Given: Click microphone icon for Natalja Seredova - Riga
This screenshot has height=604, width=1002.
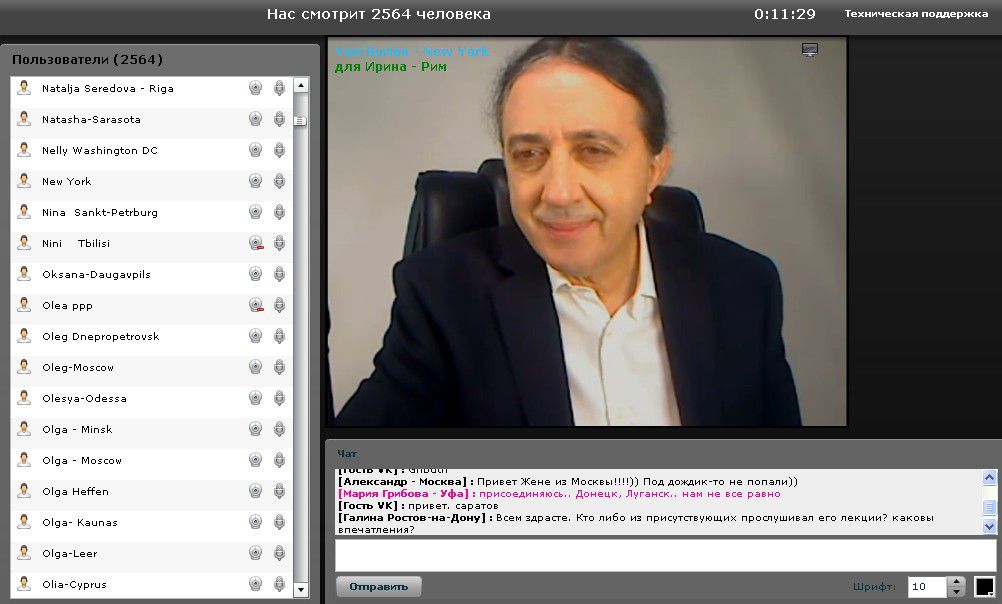Looking at the screenshot, I should pos(279,88).
